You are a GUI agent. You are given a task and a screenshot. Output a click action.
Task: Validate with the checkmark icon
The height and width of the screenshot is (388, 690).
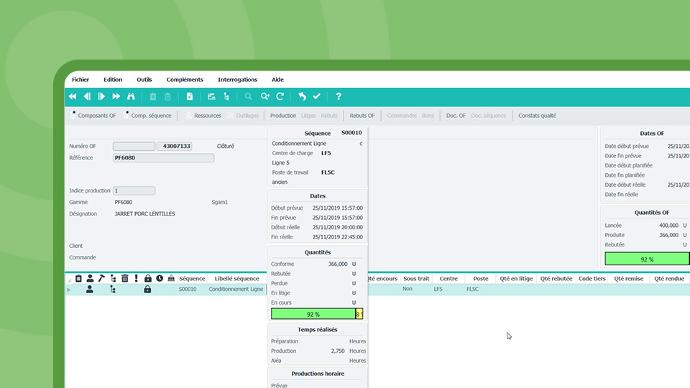tap(317, 96)
